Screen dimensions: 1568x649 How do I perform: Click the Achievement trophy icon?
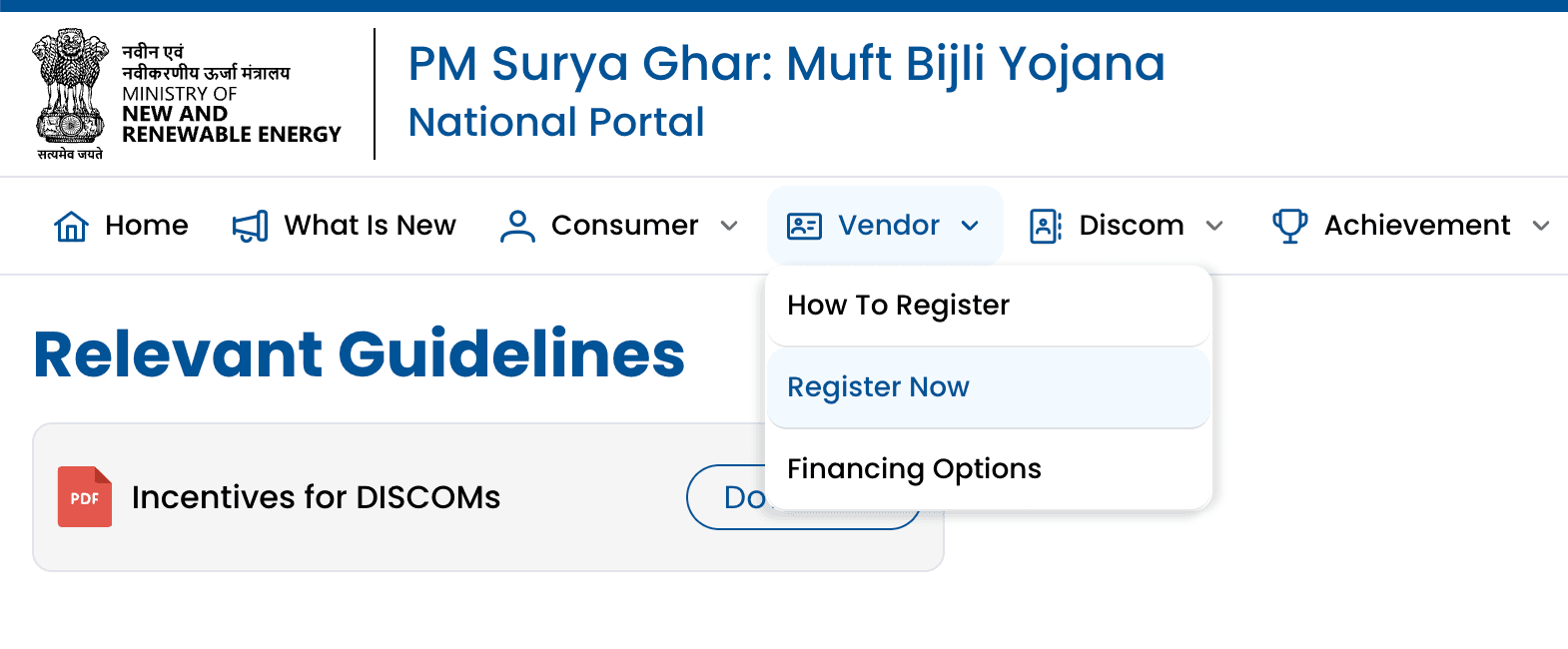1289,227
